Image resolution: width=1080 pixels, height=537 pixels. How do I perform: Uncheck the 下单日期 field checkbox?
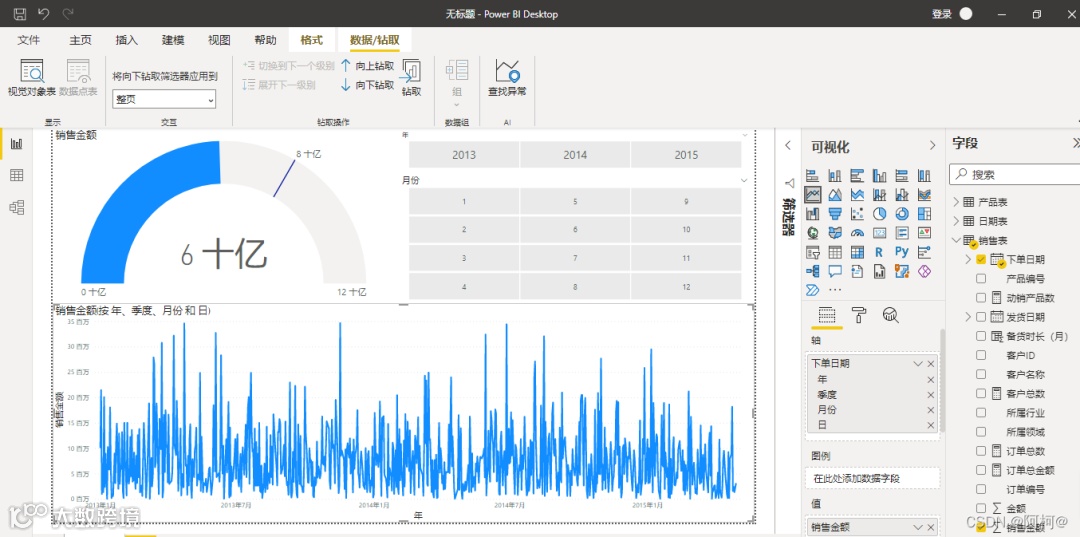(982, 260)
